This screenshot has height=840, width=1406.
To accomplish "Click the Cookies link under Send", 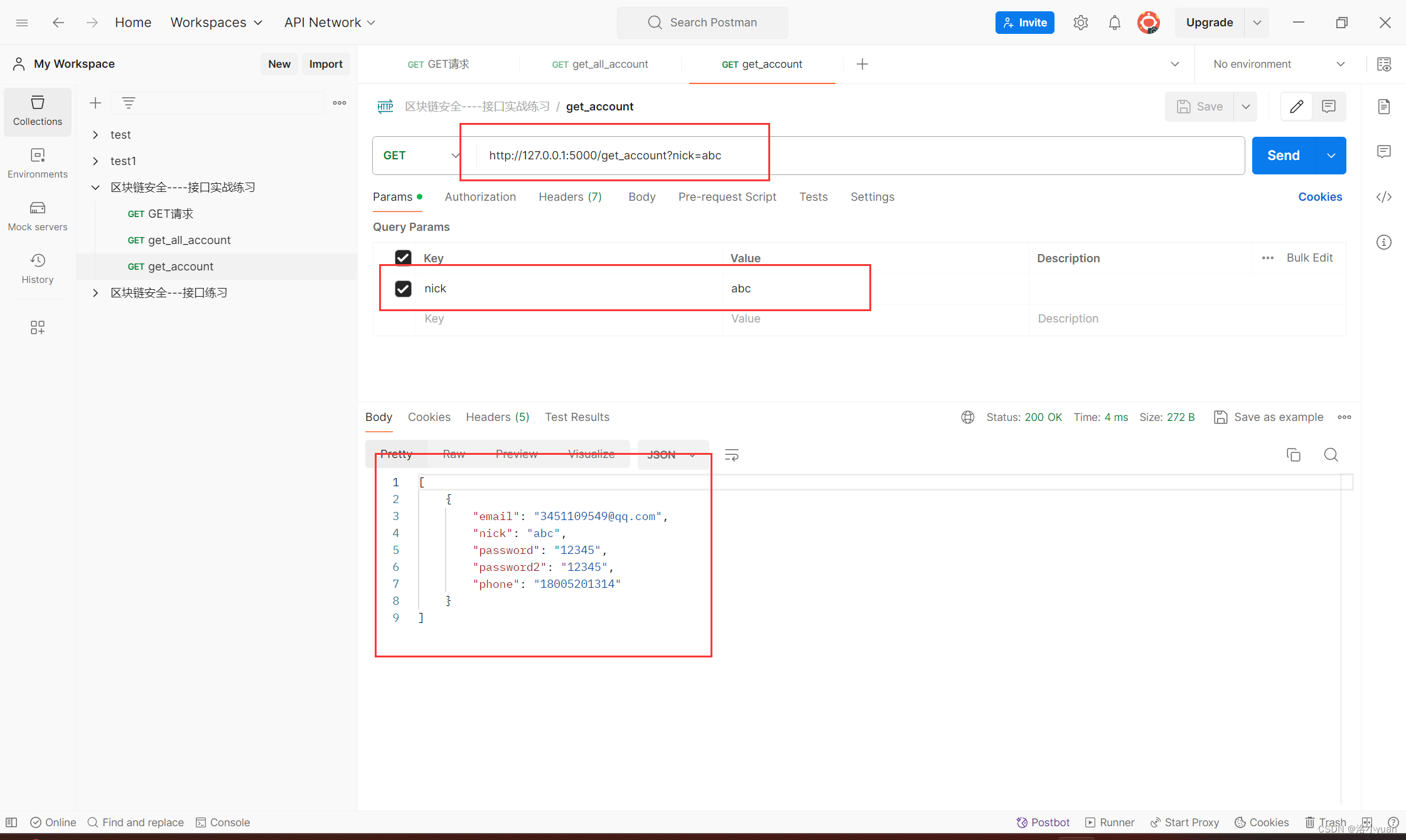I will click(1320, 197).
